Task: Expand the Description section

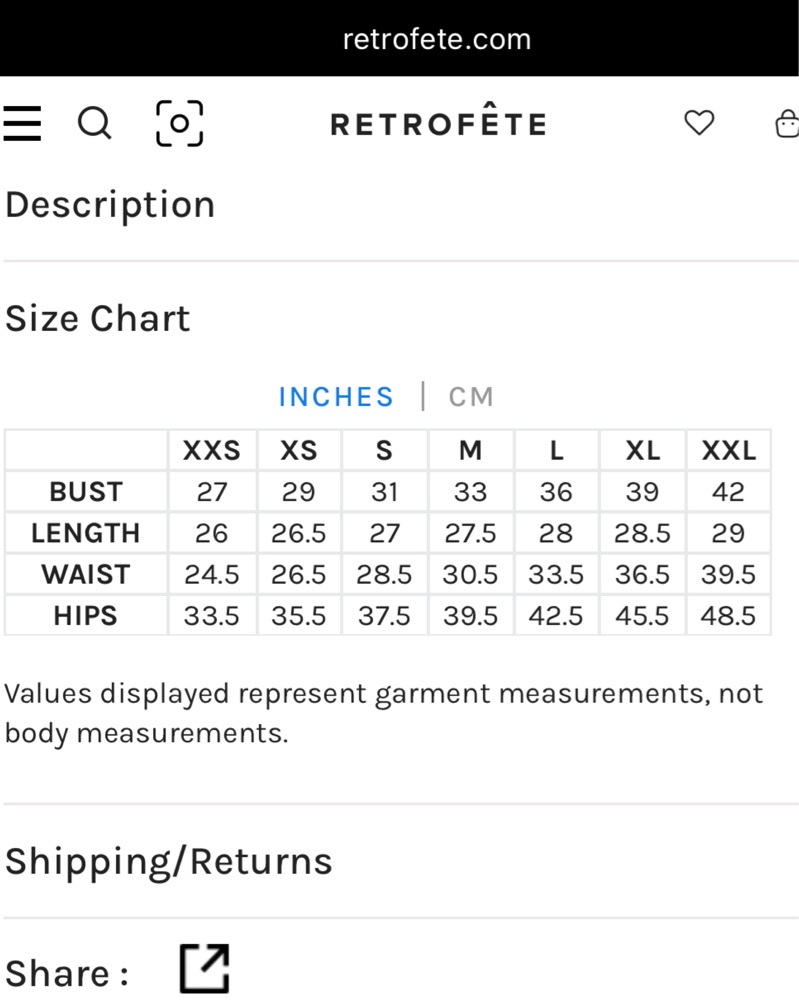Action: [110, 205]
